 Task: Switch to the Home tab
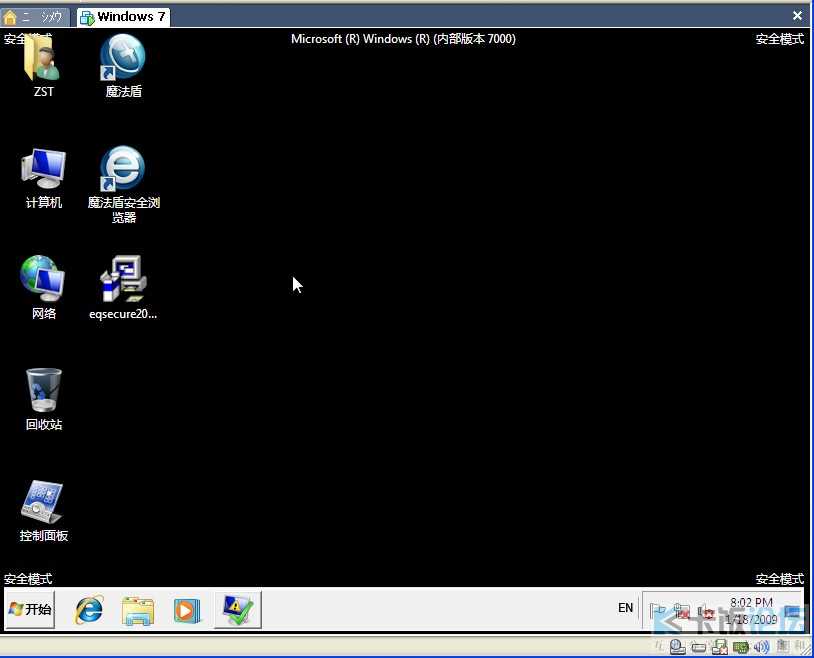click(x=35, y=17)
